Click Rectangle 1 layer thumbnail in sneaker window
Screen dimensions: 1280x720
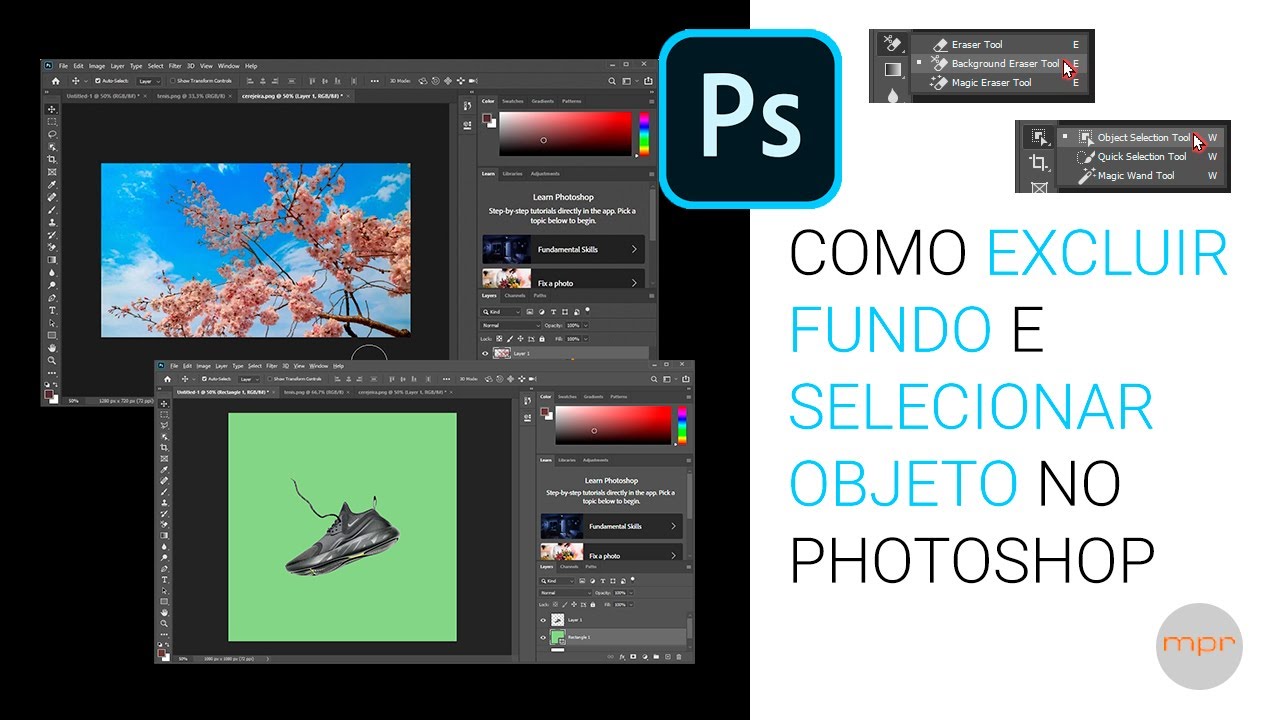click(x=557, y=637)
